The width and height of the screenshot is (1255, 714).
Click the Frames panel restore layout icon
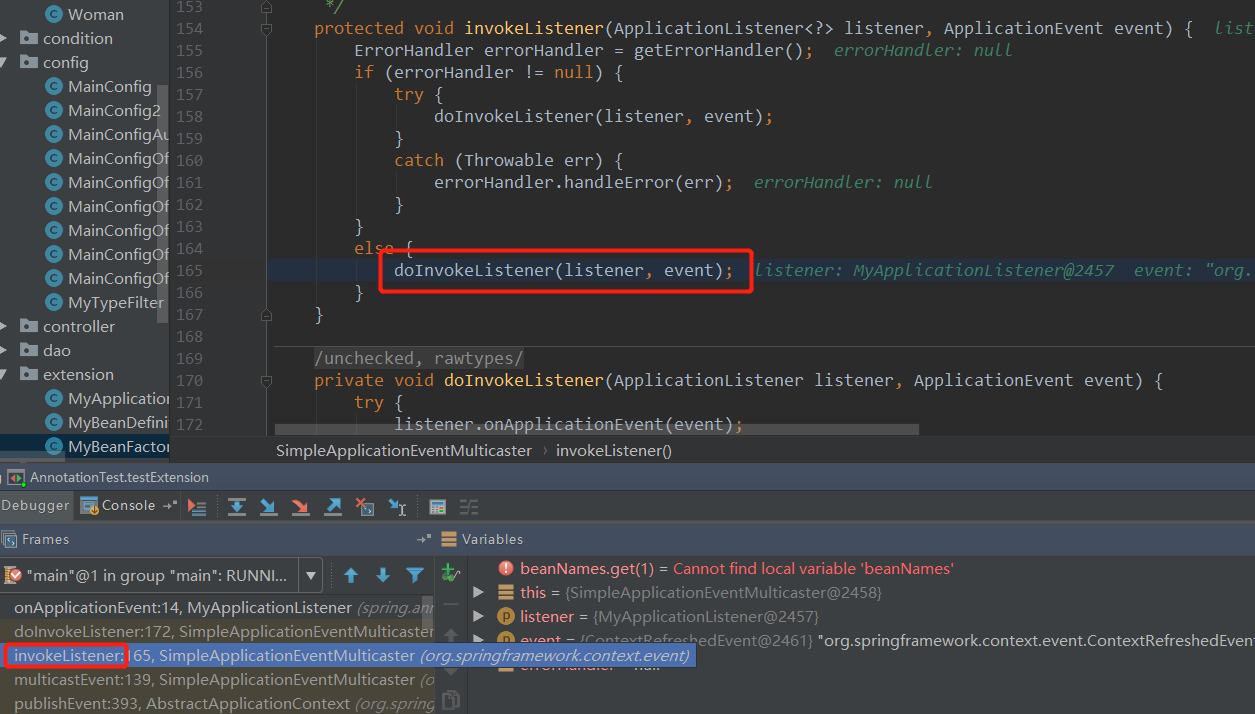[424, 539]
